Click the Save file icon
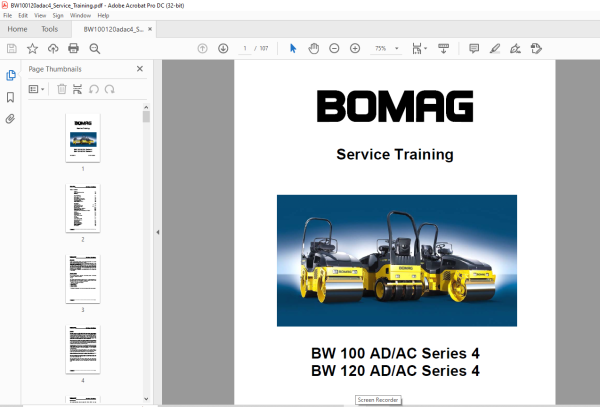 coord(12,49)
